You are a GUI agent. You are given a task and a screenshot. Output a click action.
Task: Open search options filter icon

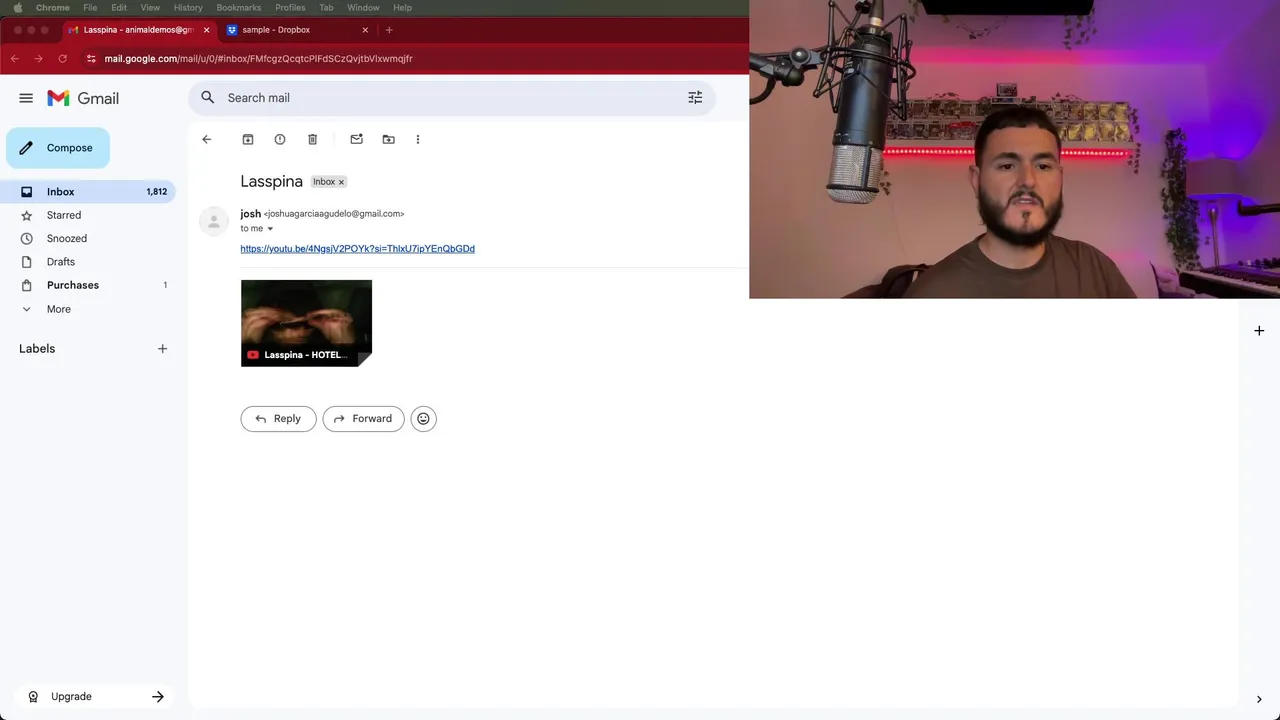pos(695,98)
